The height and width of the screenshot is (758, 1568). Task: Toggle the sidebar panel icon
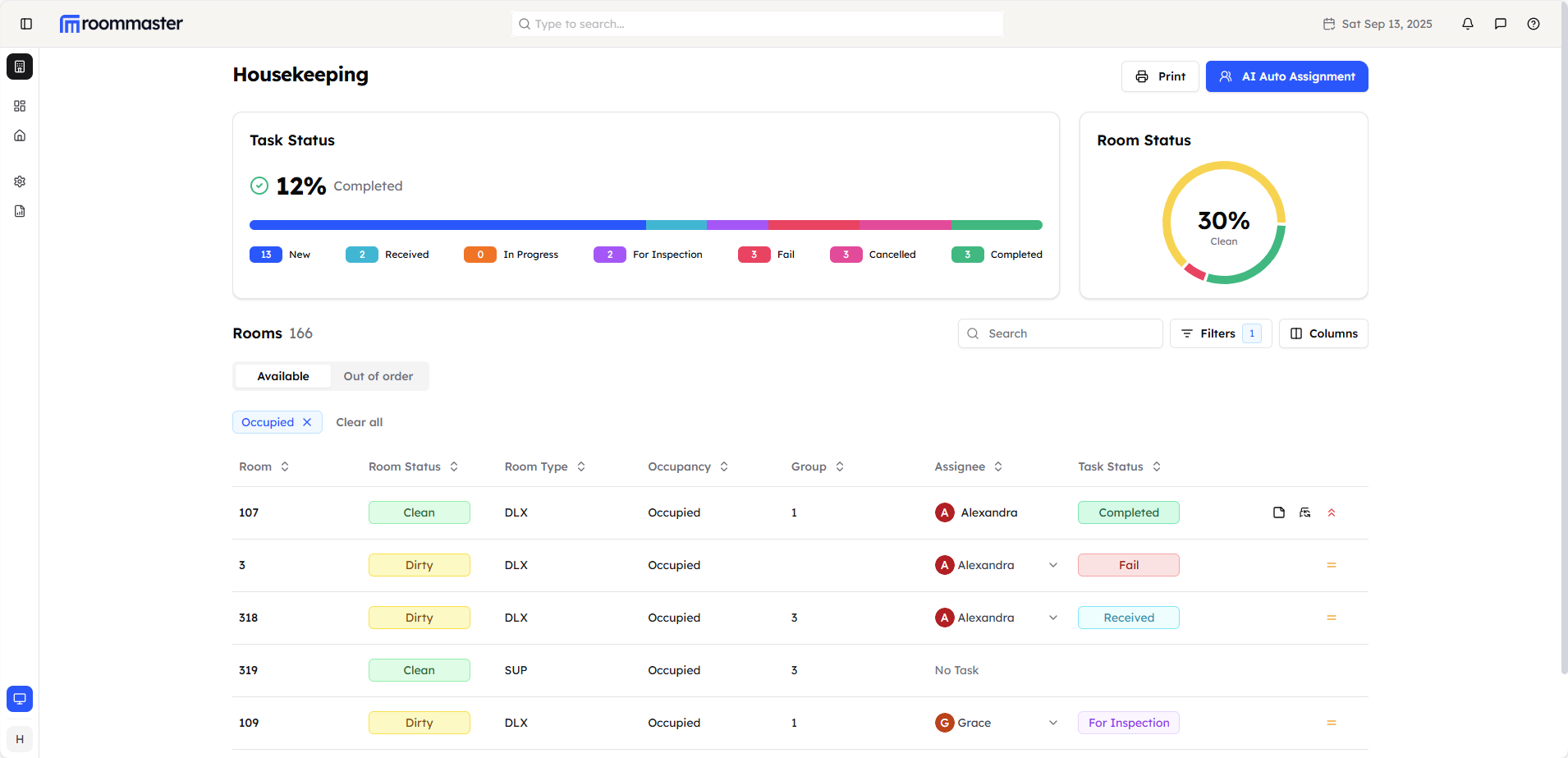tap(26, 24)
